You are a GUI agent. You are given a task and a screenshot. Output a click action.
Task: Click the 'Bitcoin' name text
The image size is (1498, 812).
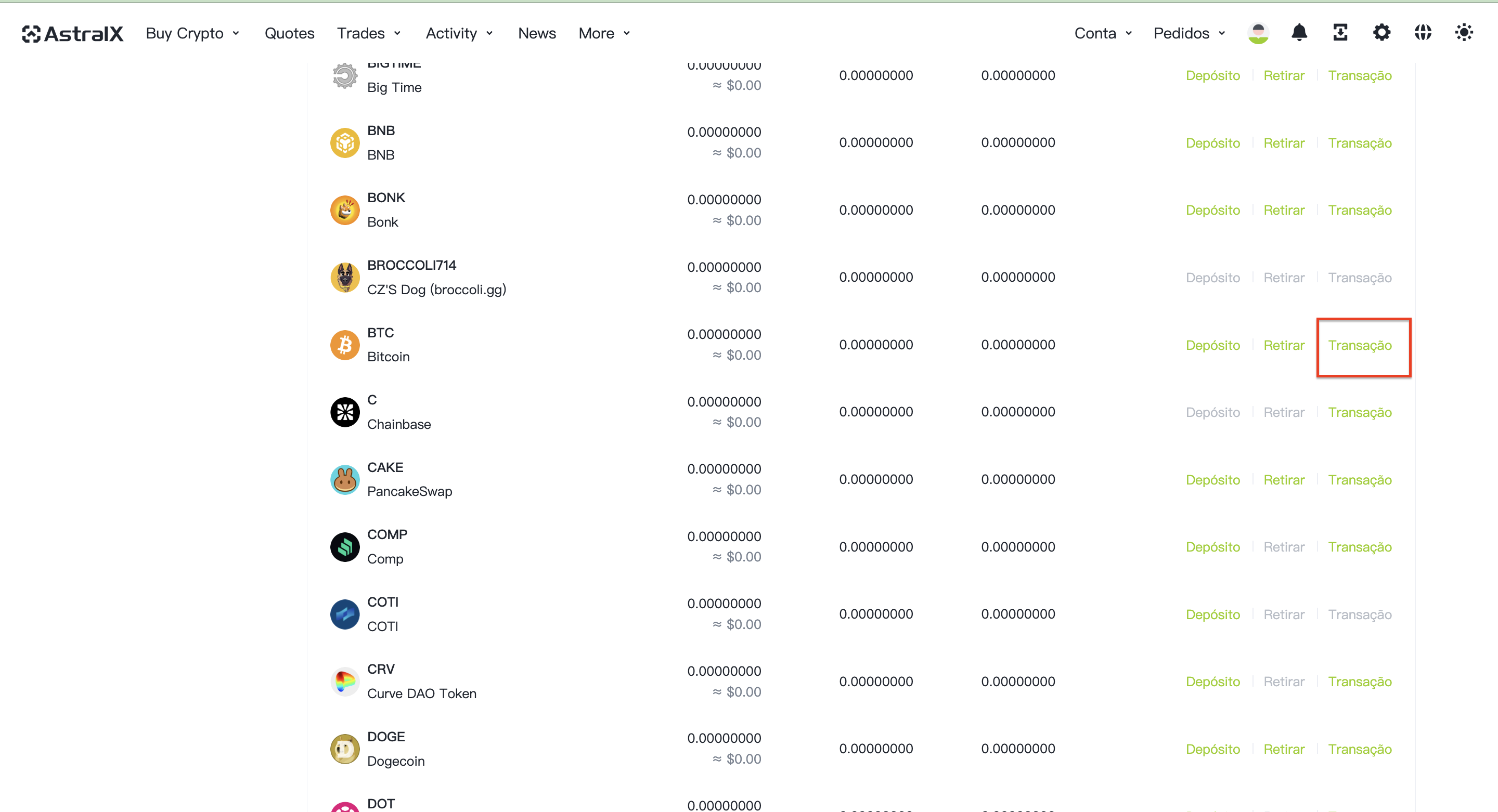pyautogui.click(x=388, y=357)
